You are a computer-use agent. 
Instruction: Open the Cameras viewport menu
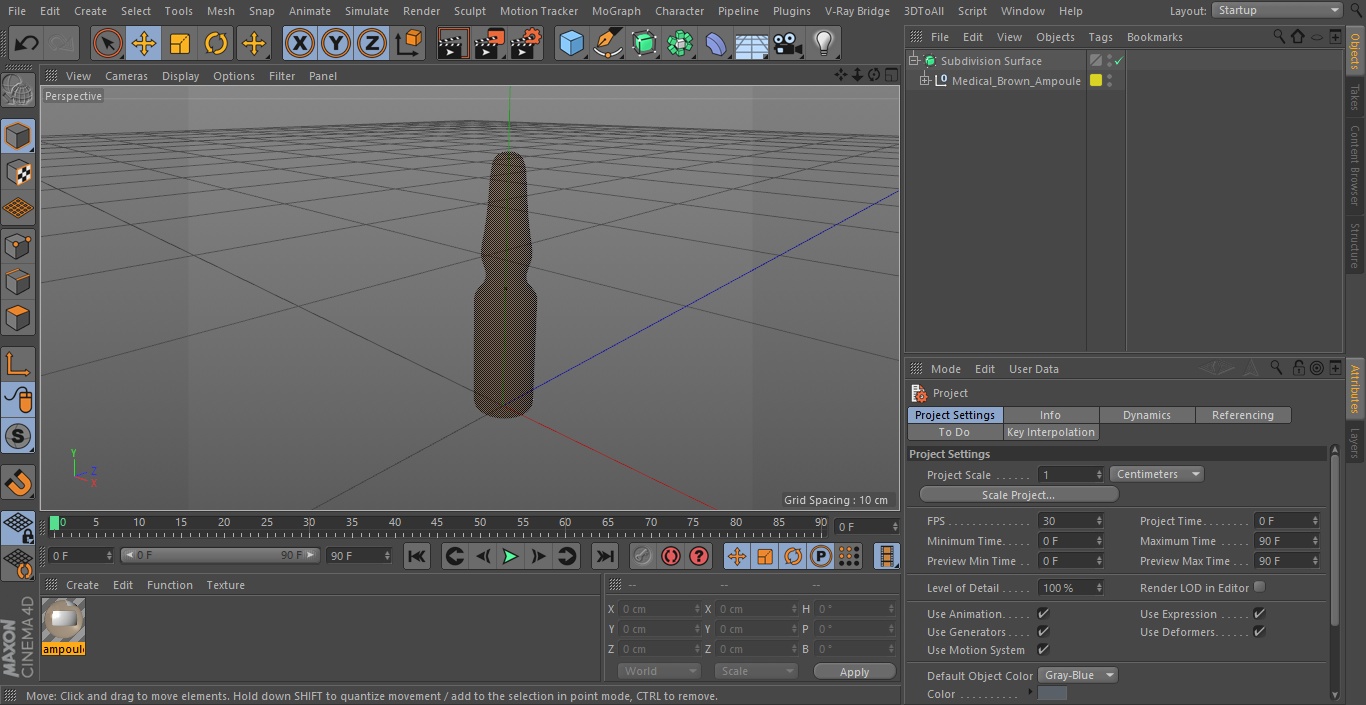coord(126,76)
